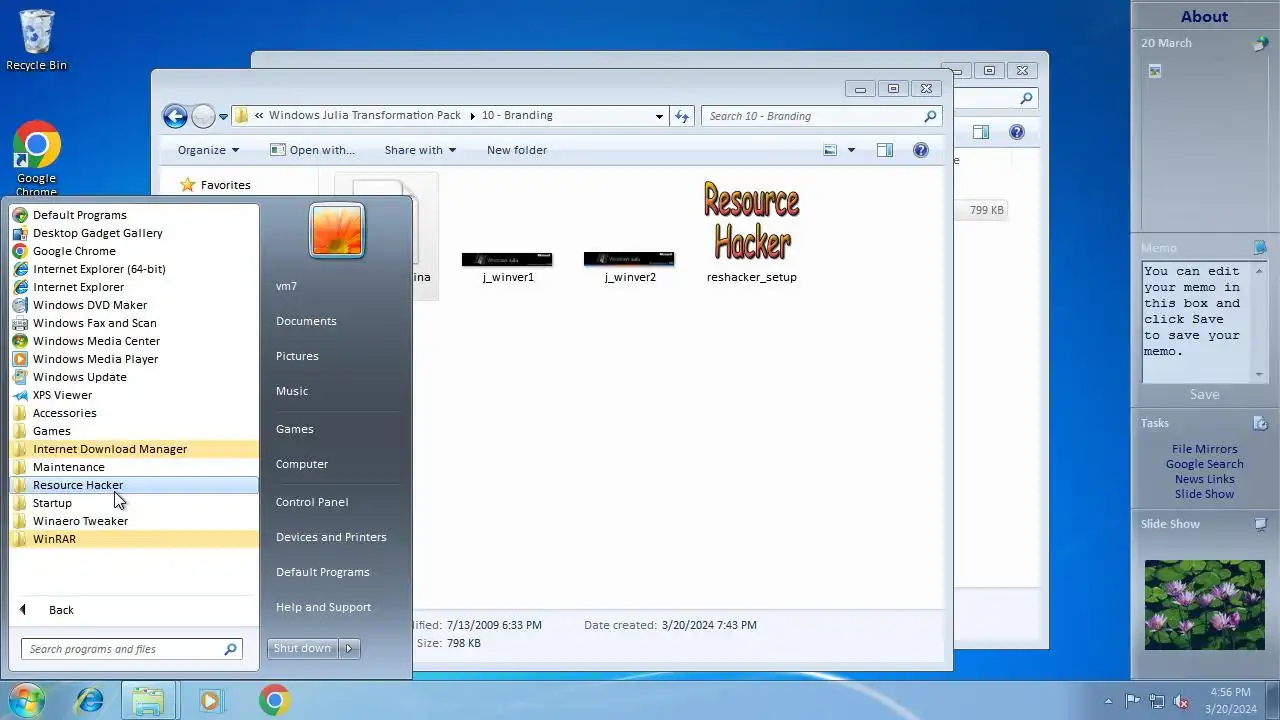Click the volume muted tray icon
This screenshot has height=720, width=1280.
tap(1181, 701)
